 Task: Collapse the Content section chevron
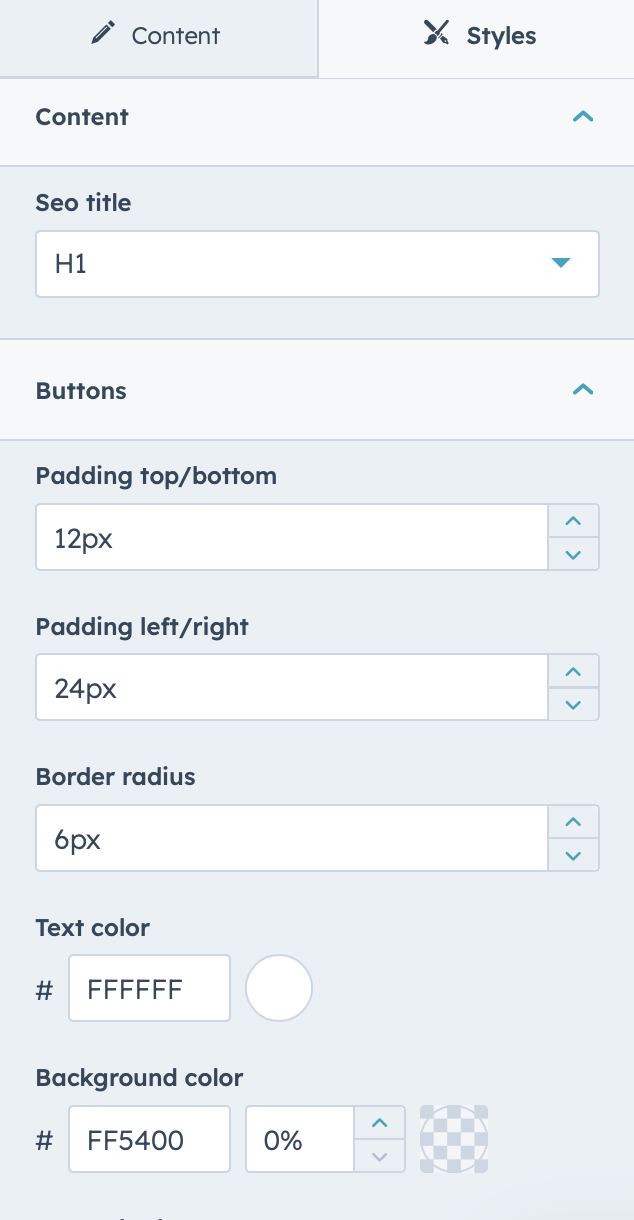(583, 117)
